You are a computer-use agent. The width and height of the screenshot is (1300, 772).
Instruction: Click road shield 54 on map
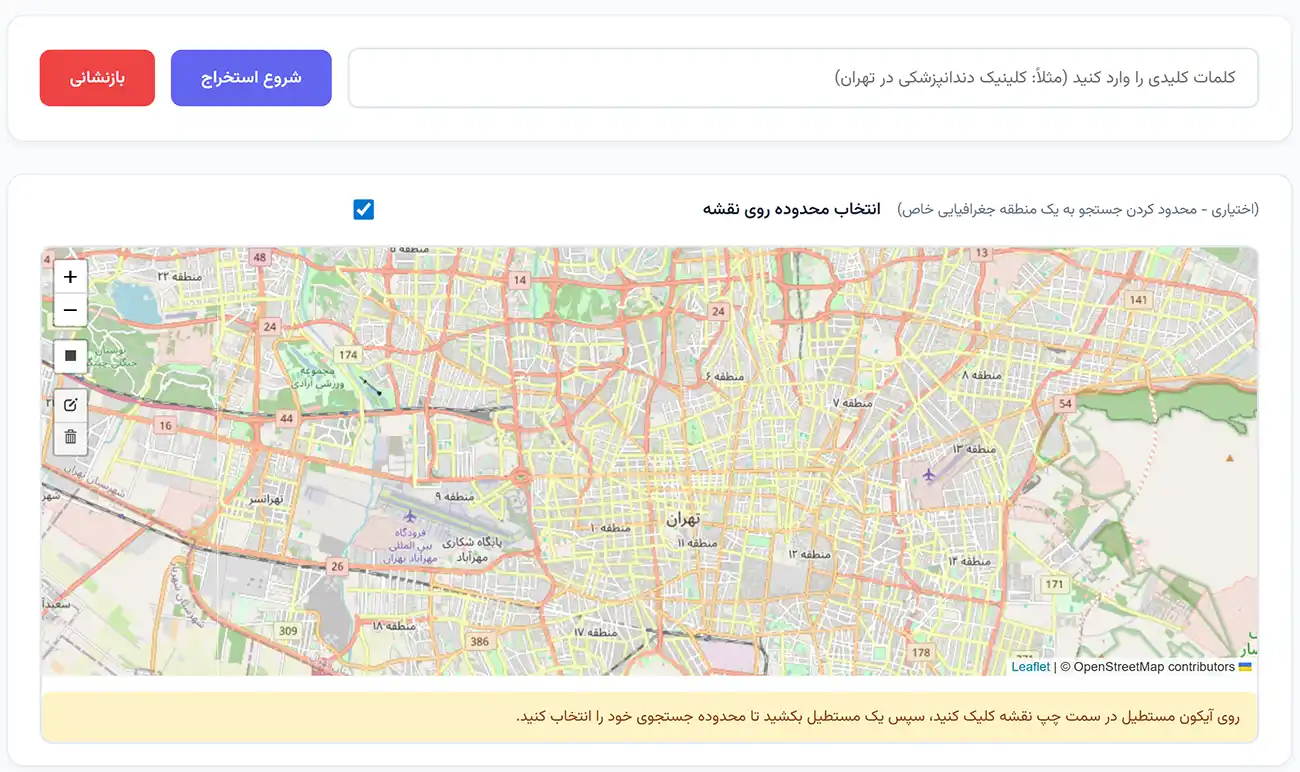tap(1065, 404)
